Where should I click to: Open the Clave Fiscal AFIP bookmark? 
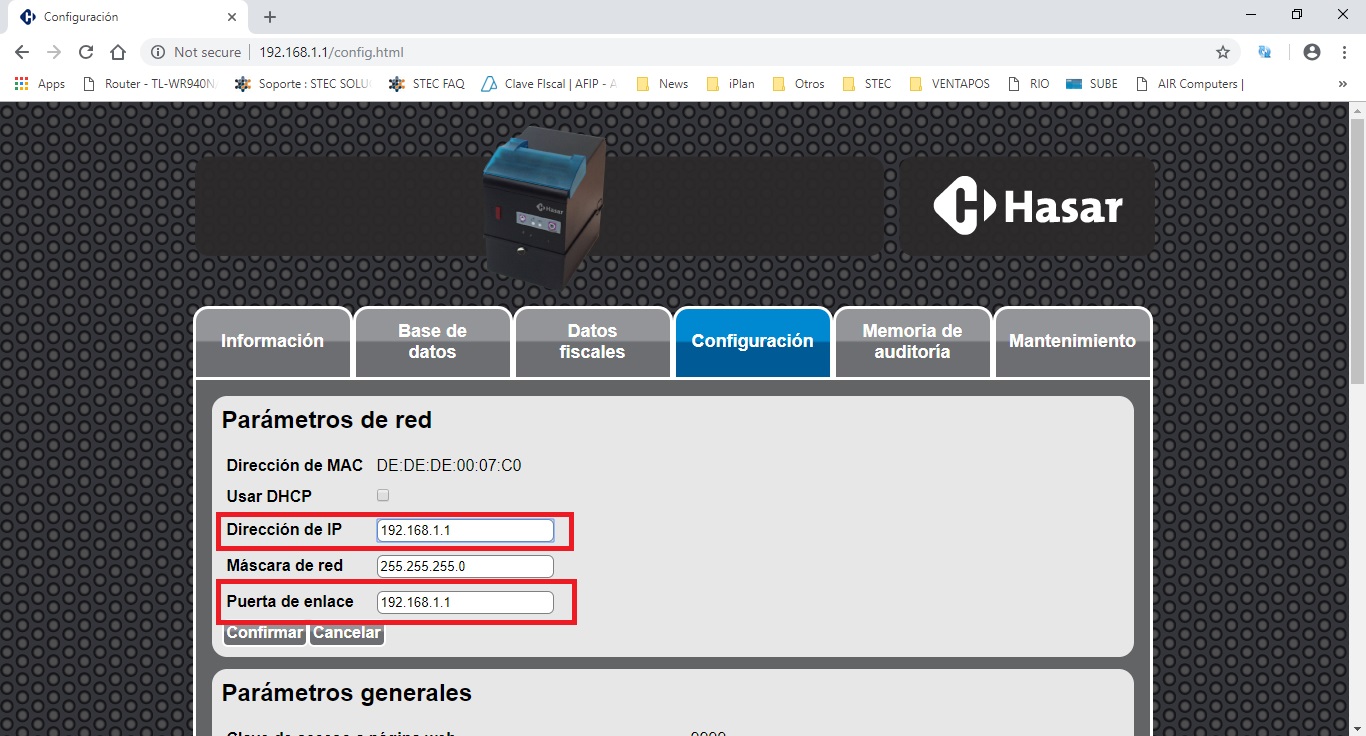pos(549,84)
